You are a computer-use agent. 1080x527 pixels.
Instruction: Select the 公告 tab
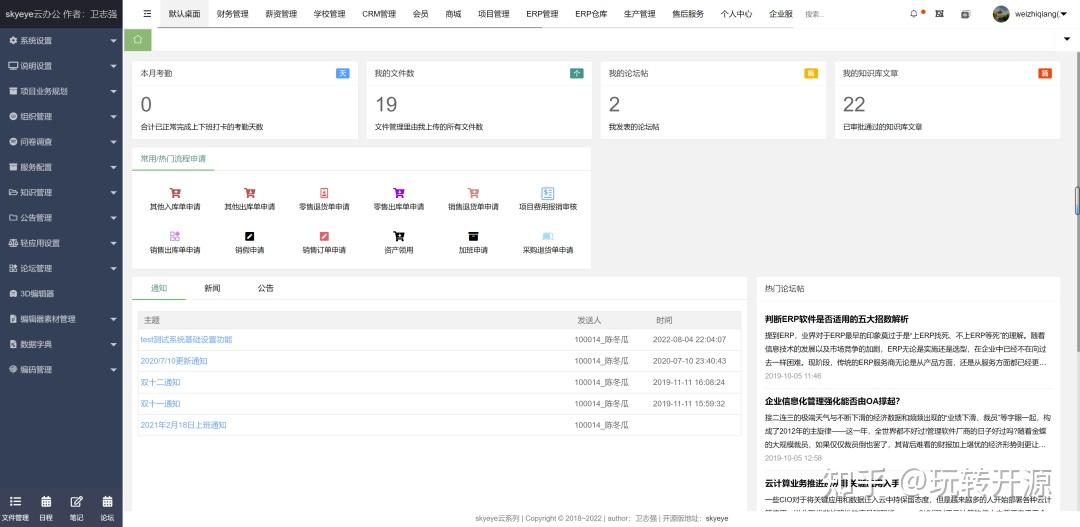point(265,288)
